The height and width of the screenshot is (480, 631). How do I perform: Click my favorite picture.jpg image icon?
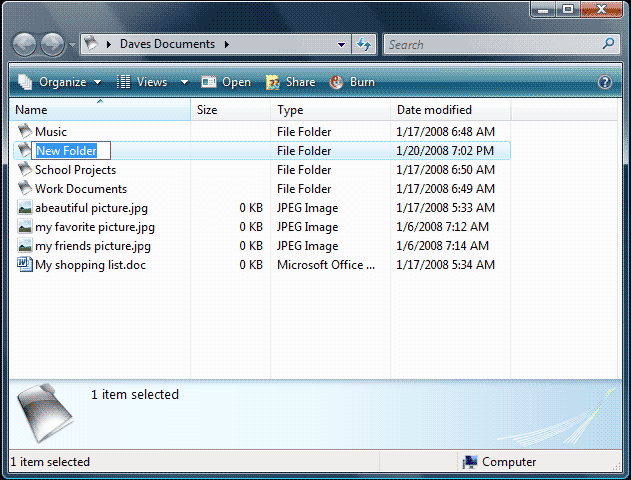25,226
